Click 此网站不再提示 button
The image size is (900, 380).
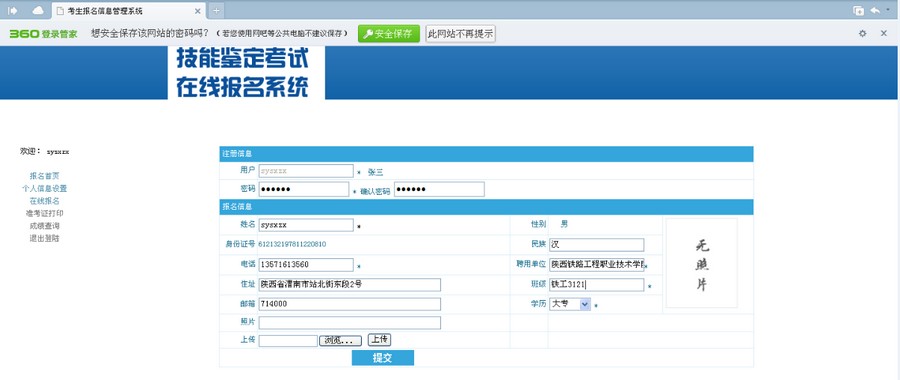point(460,33)
